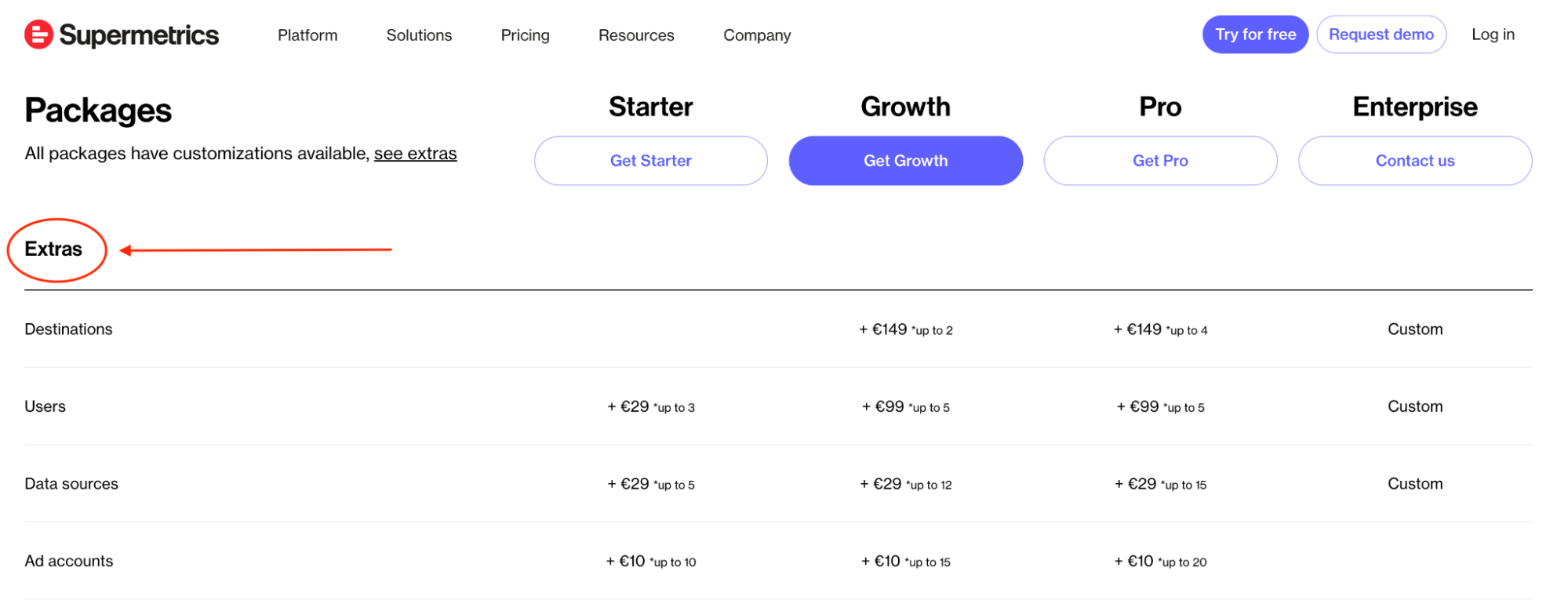Open the Company menu
This screenshot has width=1568, height=615.
[756, 35]
